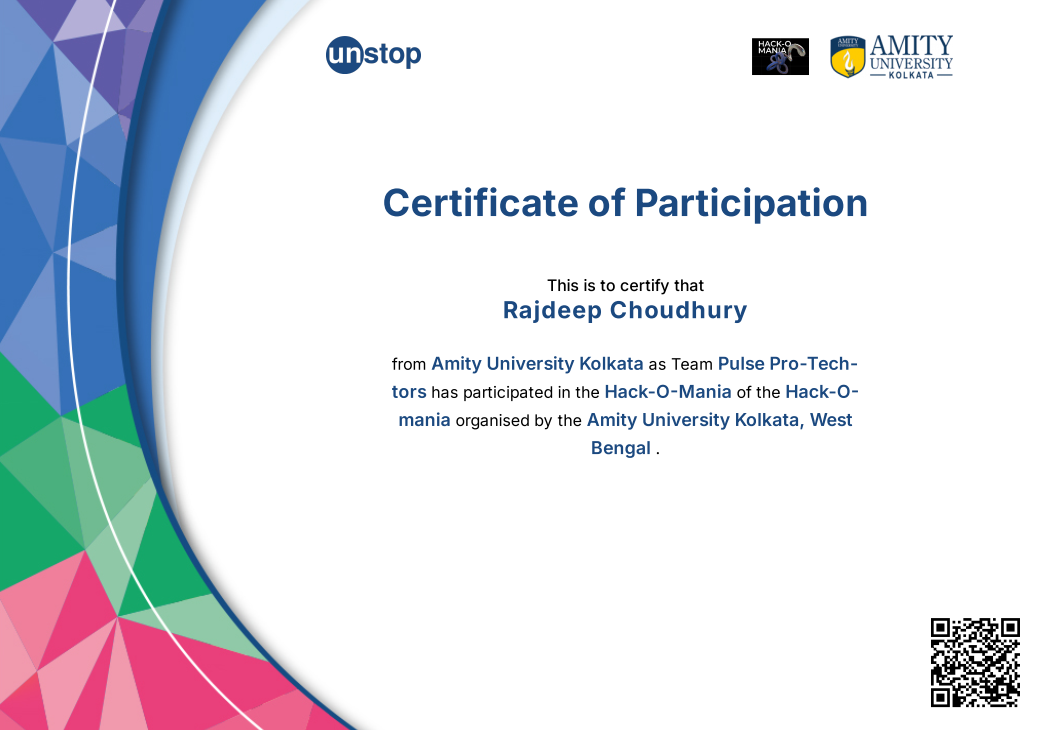This screenshot has height=730, width=1042.
Task: Click the word 'mania' before 'organised by'
Action: point(424,420)
